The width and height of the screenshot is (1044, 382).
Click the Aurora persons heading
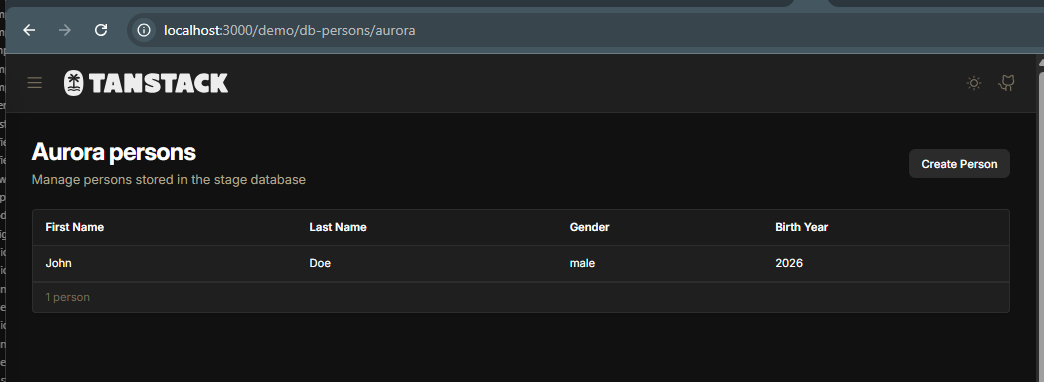[x=114, y=152]
